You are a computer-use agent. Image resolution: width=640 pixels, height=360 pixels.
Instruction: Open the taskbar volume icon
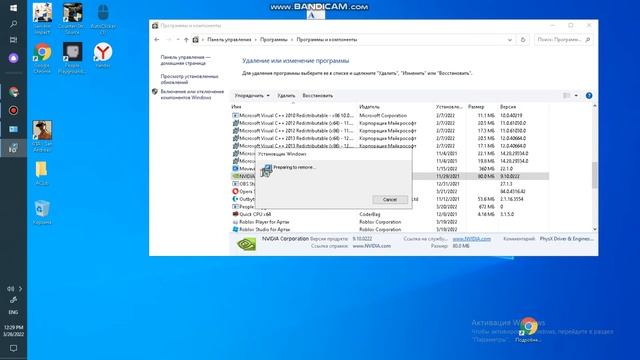10,289
